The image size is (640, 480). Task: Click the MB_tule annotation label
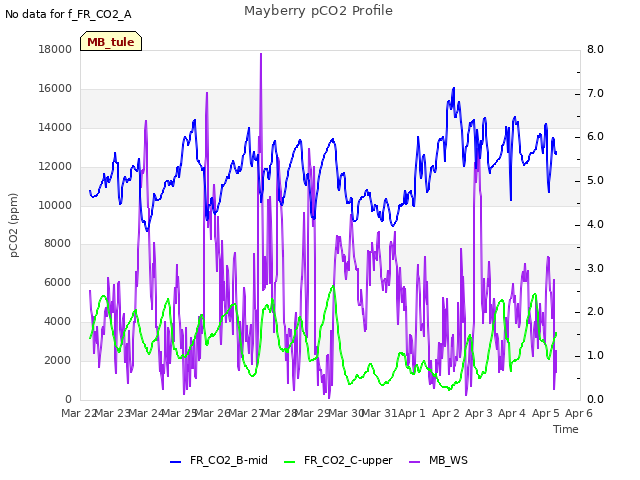tap(111, 41)
